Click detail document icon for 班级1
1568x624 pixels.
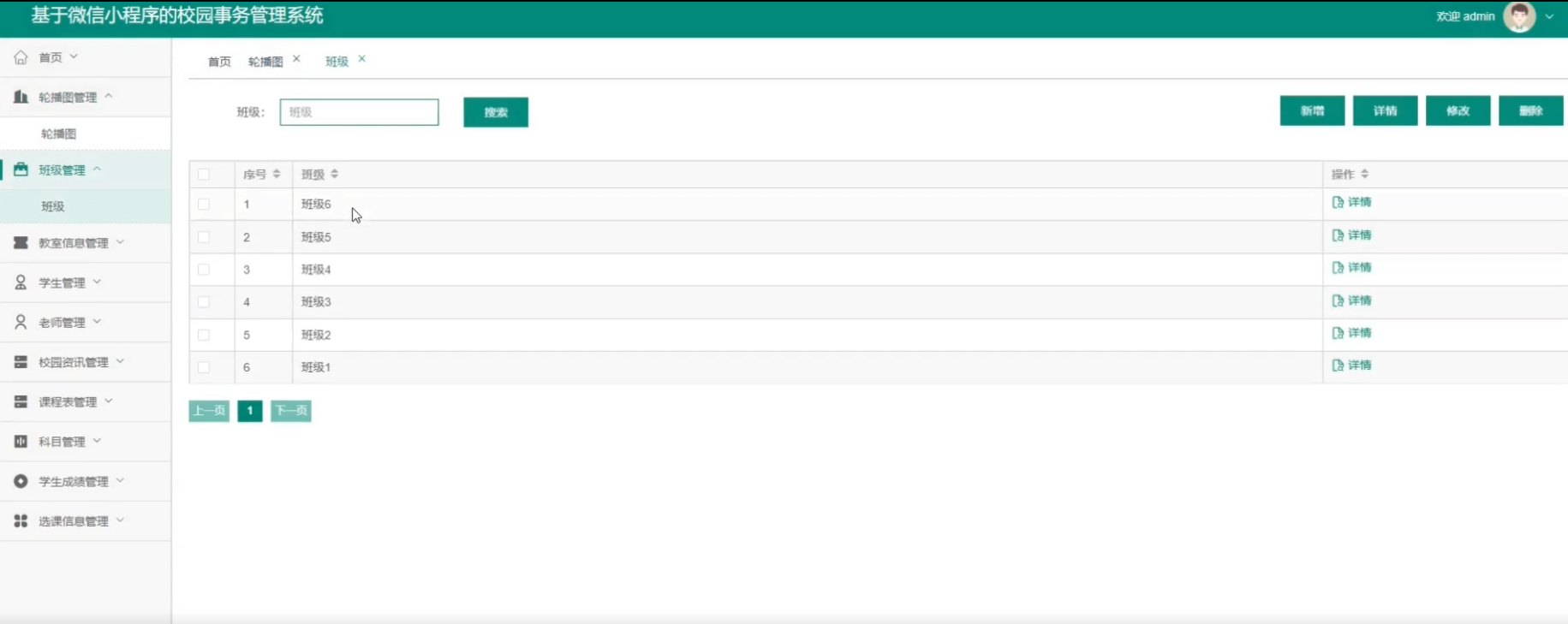pos(1338,365)
